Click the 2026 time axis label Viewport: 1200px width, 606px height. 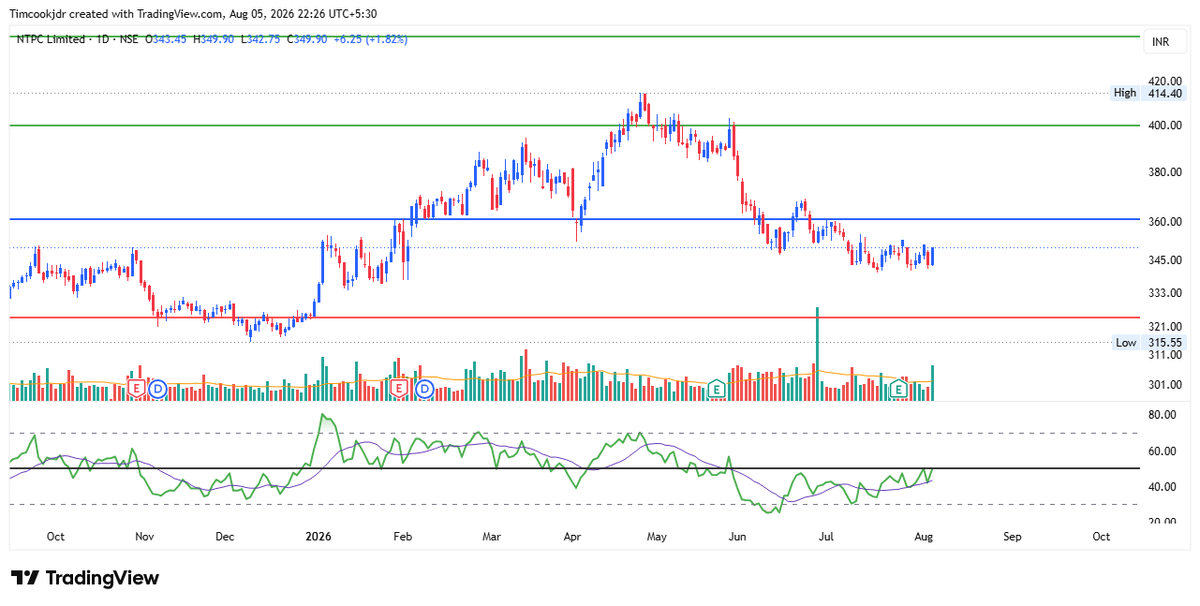317,537
